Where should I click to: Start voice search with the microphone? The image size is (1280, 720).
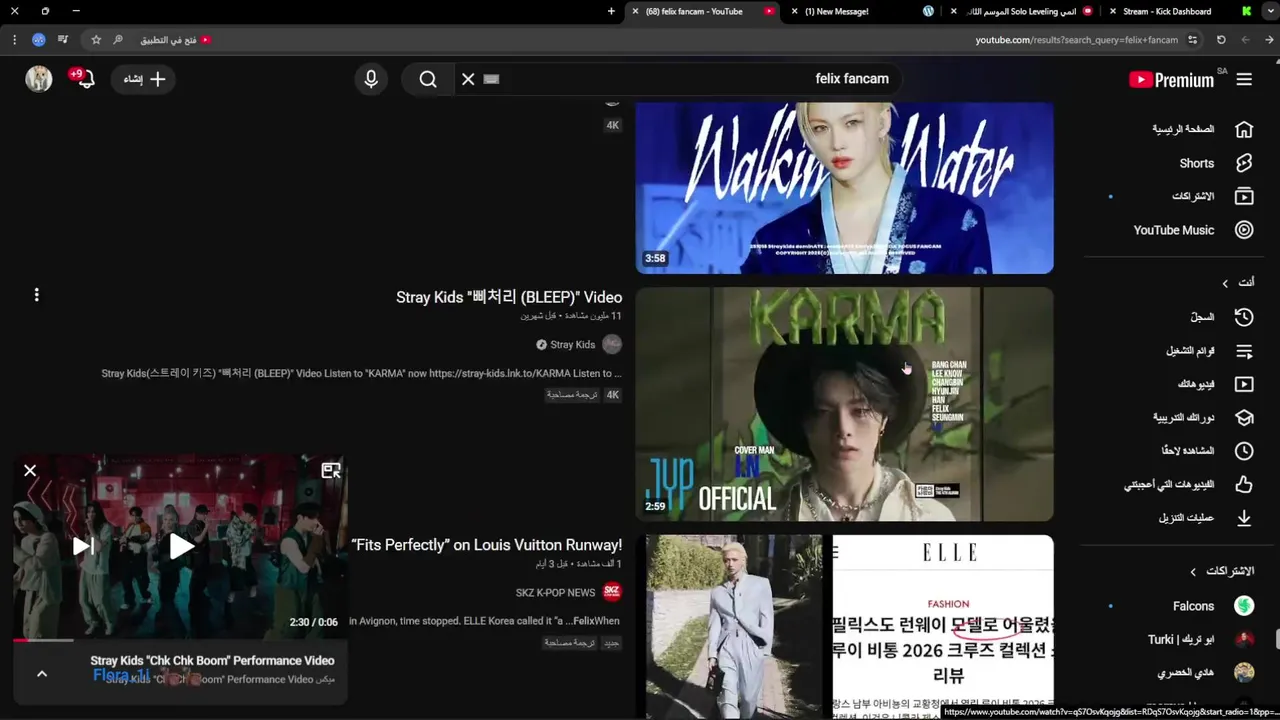click(371, 79)
